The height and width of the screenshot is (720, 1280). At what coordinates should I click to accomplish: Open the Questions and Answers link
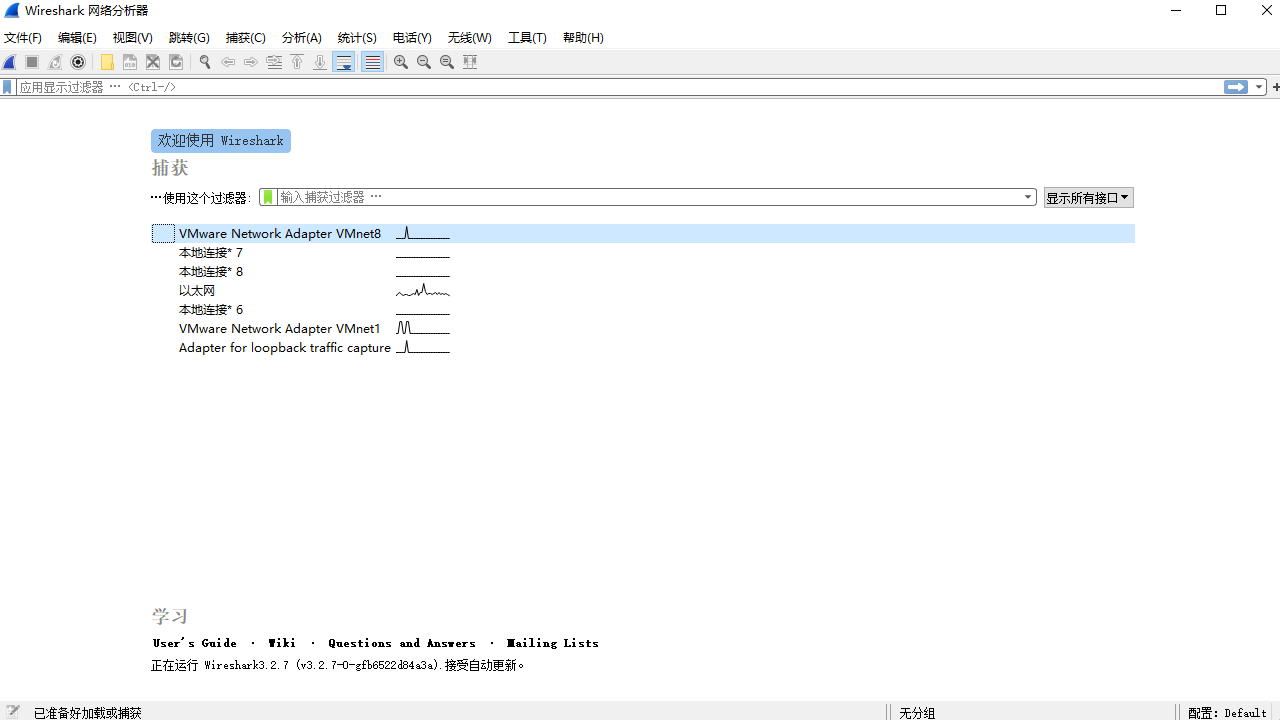[402, 643]
